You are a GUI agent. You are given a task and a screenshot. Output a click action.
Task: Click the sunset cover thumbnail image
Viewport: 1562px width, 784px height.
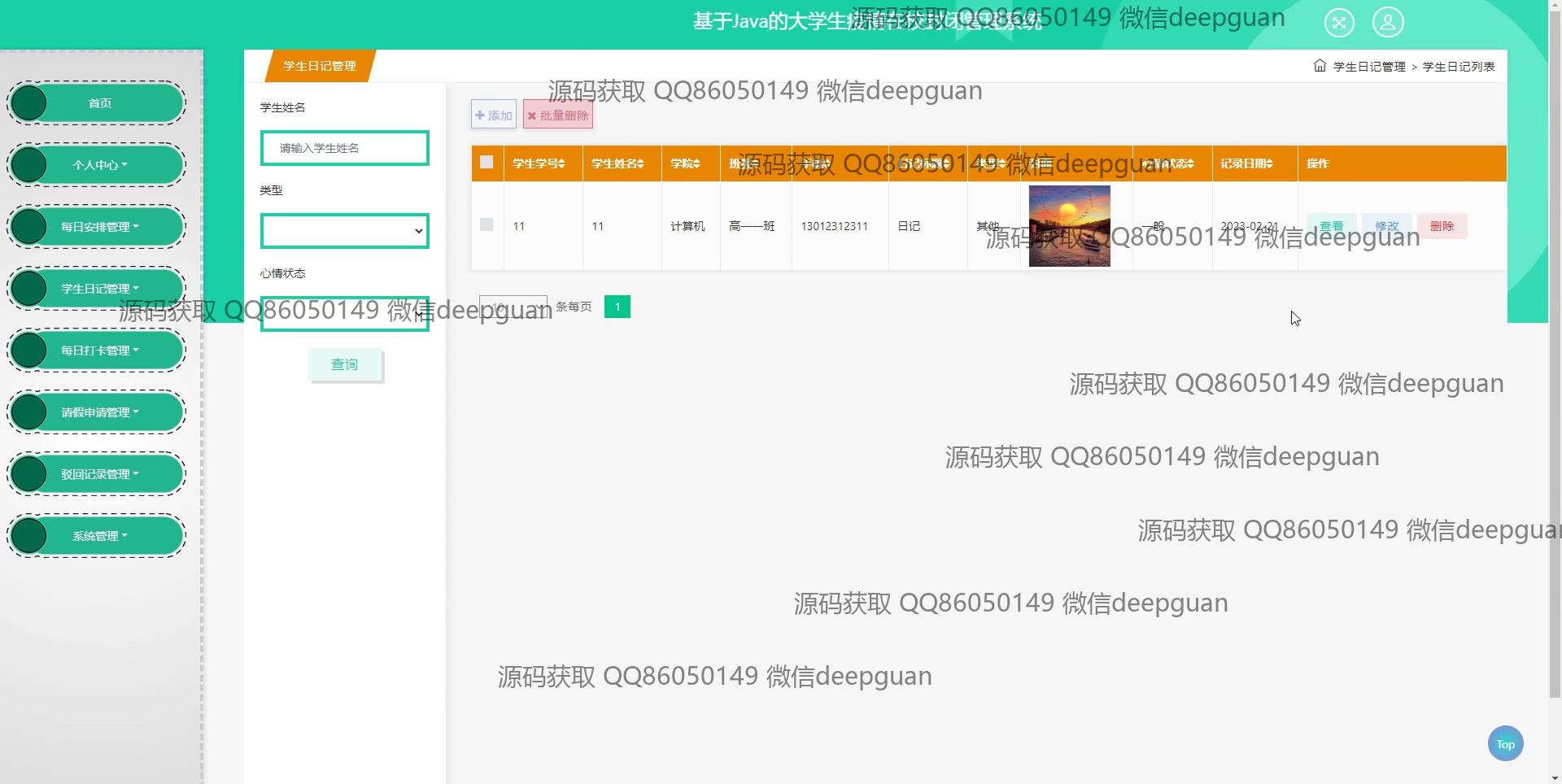pos(1069,226)
